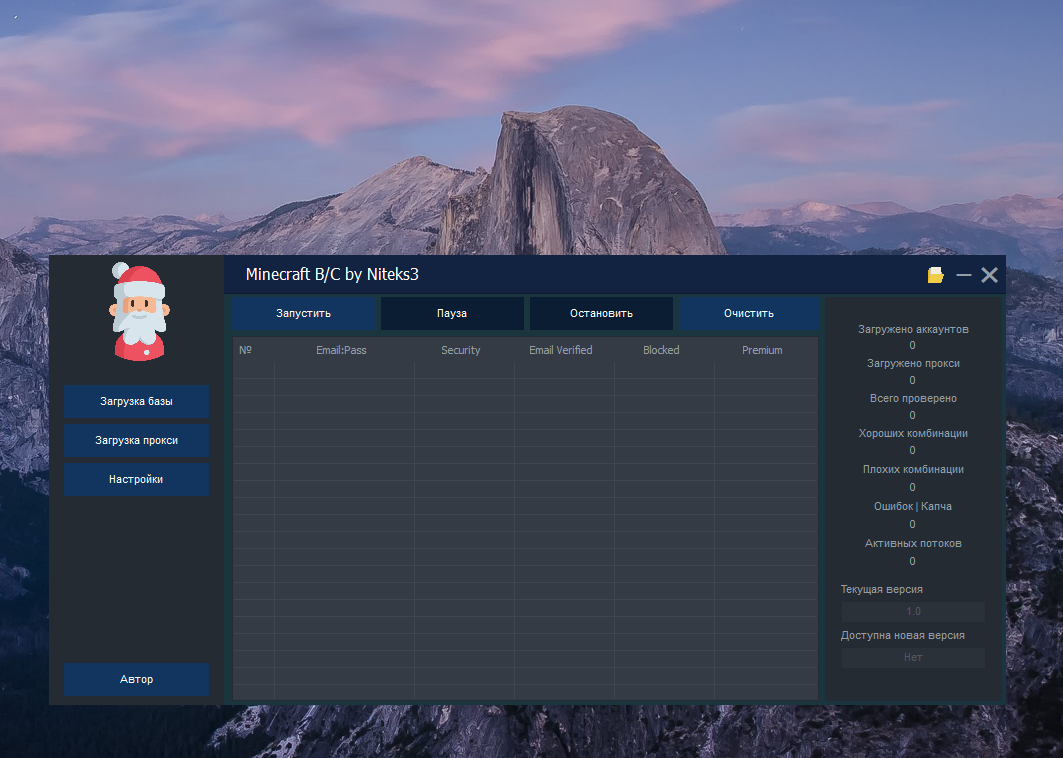1063x758 pixels.
Task: Select Загрузка прокси in the sidebar
Action: (x=137, y=440)
